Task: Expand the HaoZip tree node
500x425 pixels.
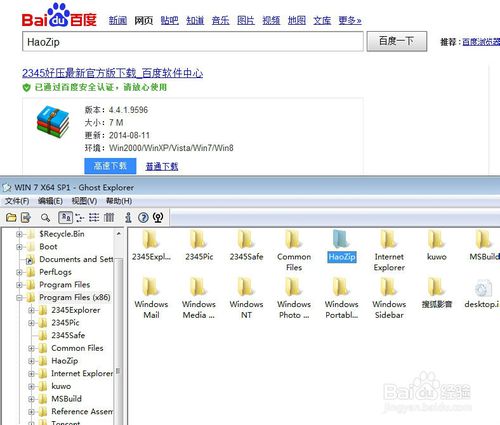Action: pos(31,361)
